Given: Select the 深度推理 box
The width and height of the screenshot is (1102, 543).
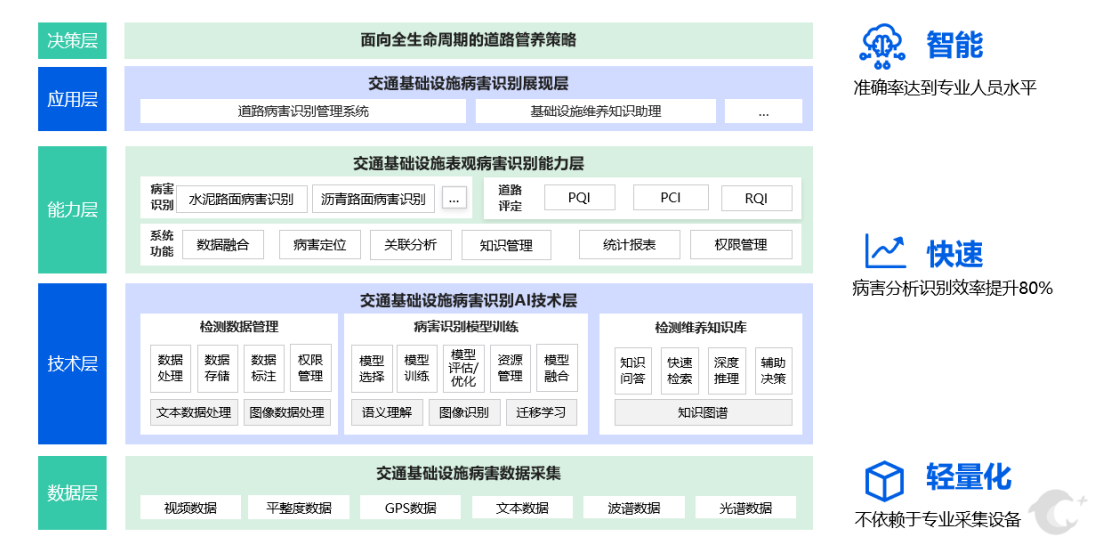Looking at the screenshot, I should (x=727, y=370).
